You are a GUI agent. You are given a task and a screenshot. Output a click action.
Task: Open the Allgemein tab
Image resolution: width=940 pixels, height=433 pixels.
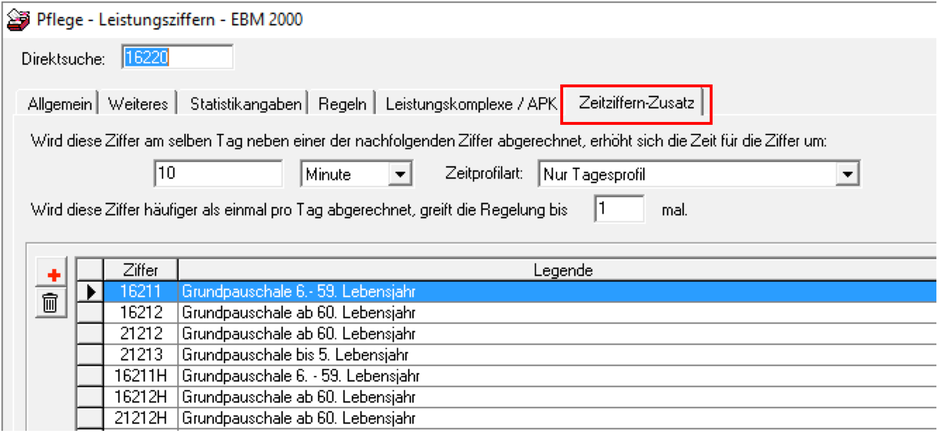60,104
